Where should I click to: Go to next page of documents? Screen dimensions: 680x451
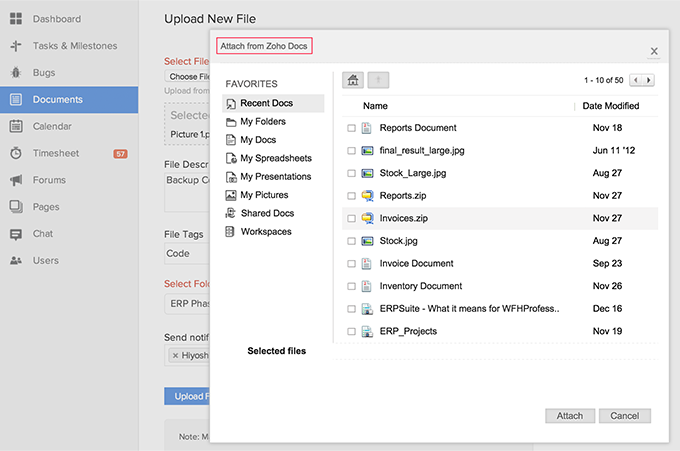[x=649, y=80]
